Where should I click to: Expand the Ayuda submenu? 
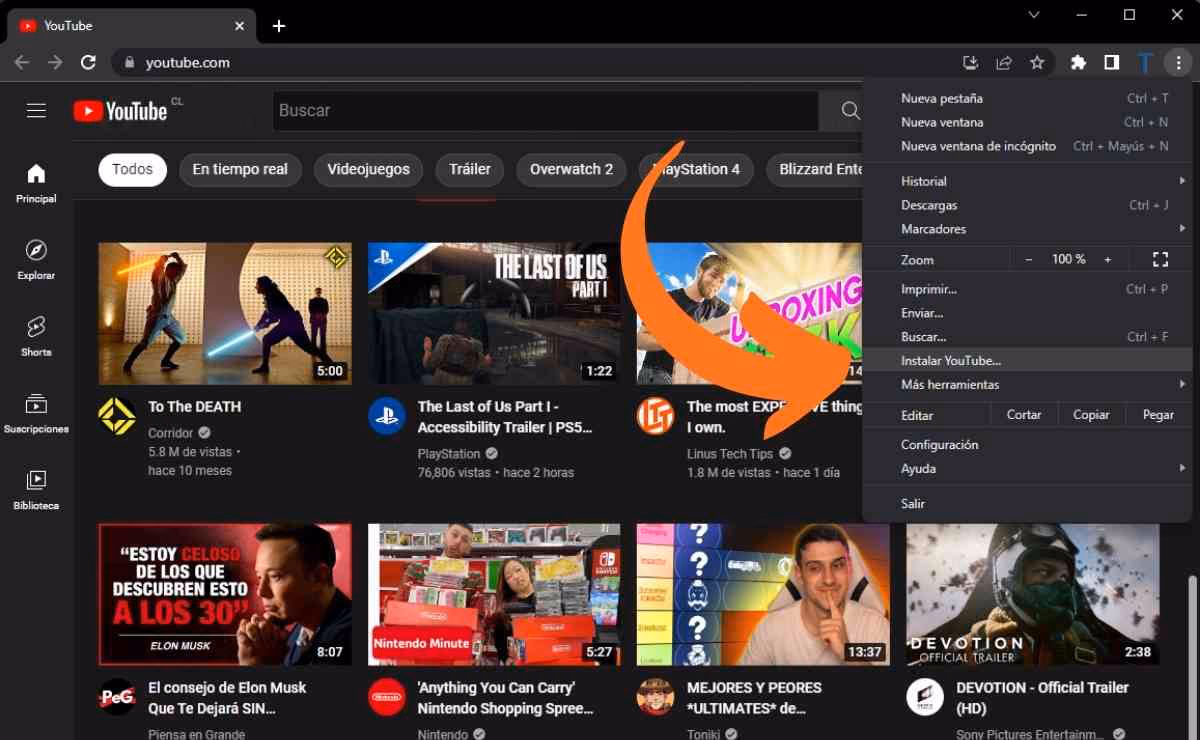1027,469
